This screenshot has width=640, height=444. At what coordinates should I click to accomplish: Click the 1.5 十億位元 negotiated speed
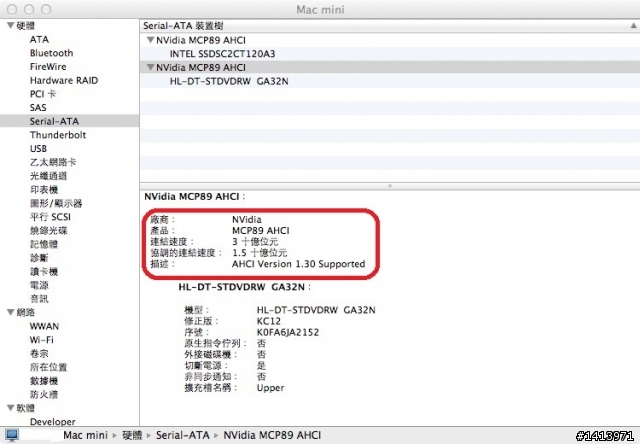click(x=260, y=253)
